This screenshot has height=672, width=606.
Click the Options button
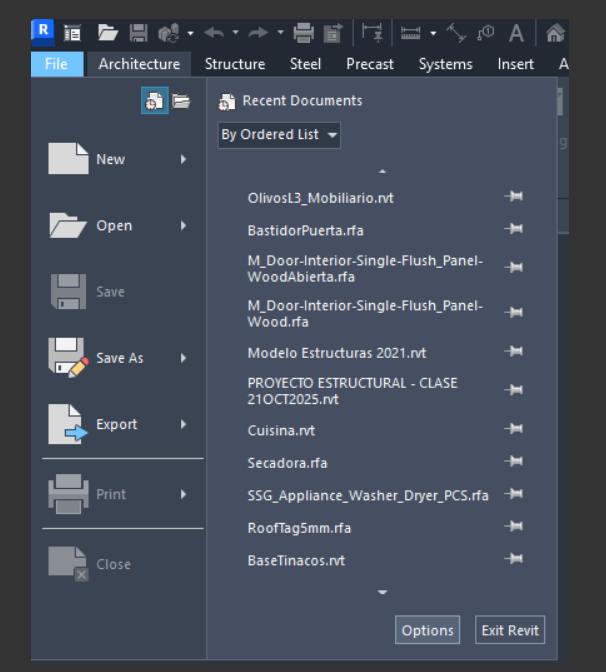coord(427,630)
